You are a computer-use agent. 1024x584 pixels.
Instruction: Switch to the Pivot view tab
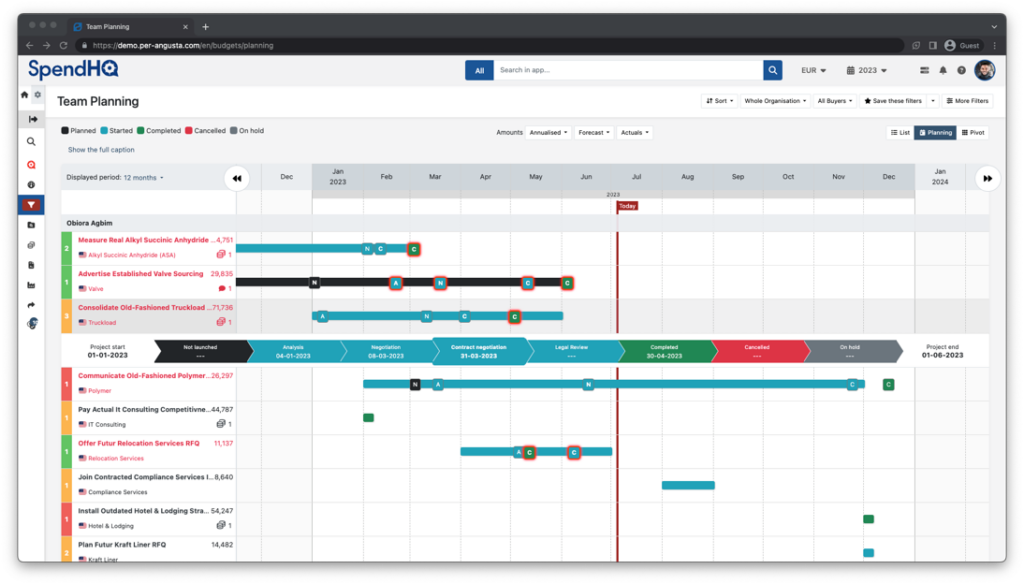pyautogui.click(x=973, y=132)
